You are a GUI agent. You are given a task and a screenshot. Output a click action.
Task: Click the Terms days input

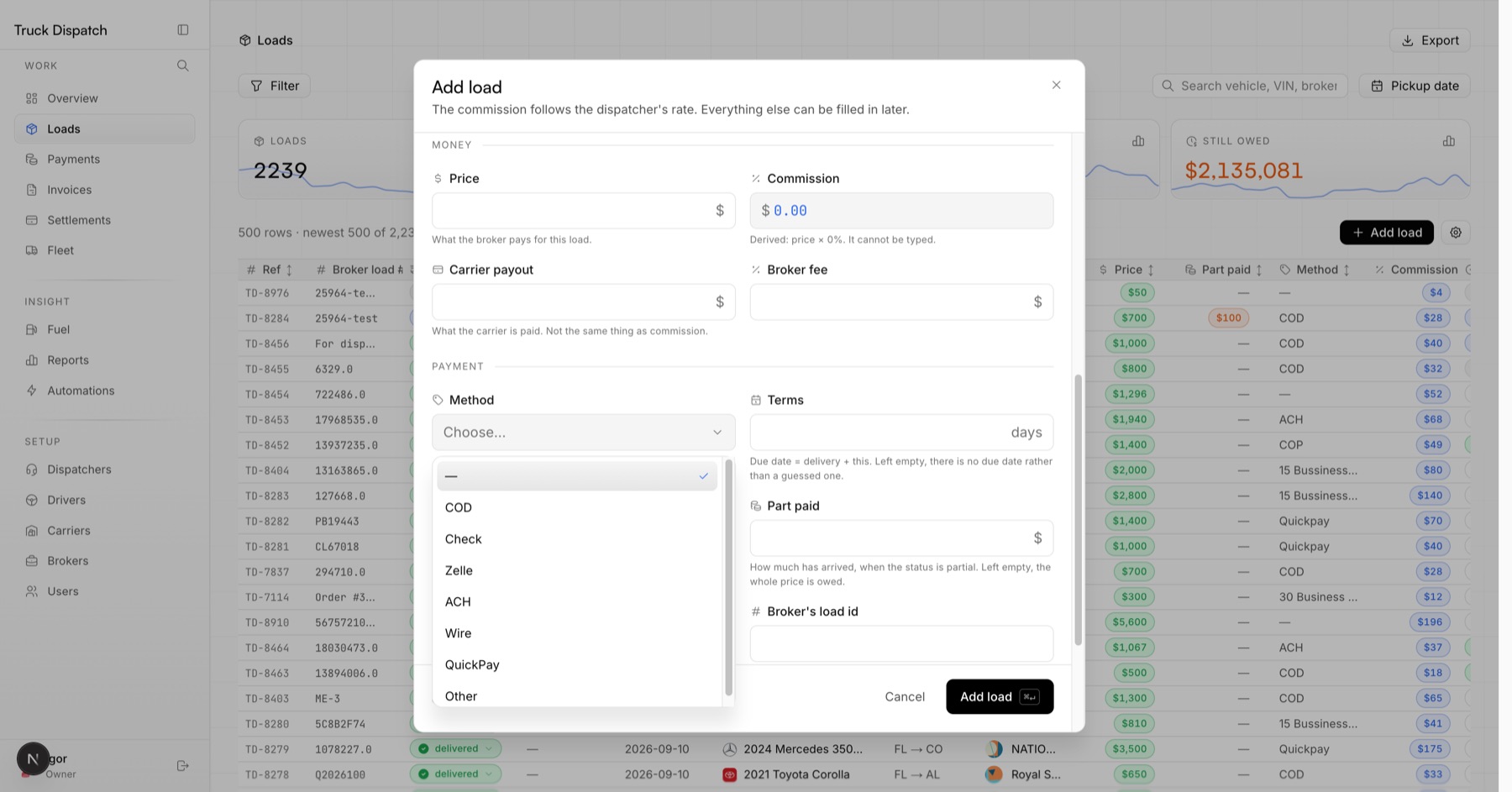[901, 433]
